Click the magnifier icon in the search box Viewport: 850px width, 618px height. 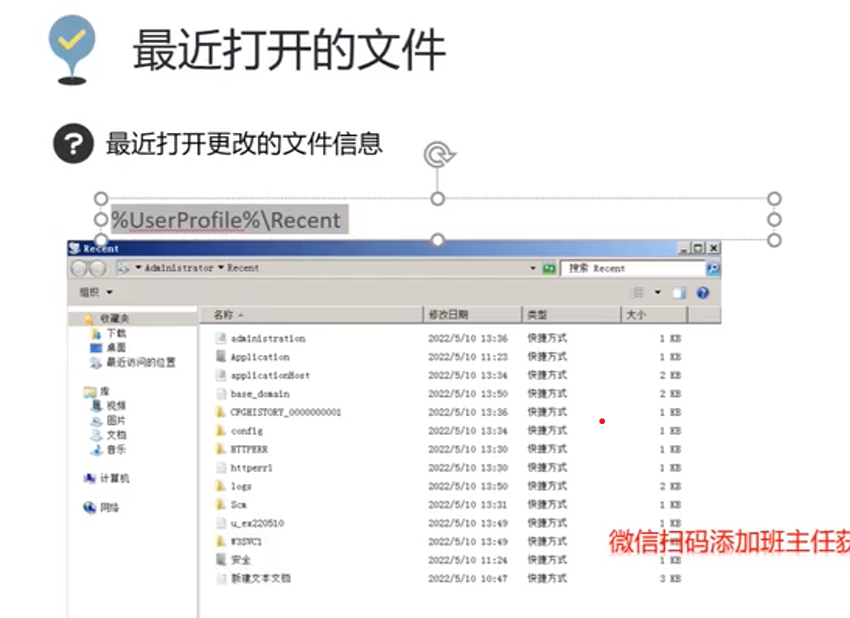pyautogui.click(x=713, y=268)
